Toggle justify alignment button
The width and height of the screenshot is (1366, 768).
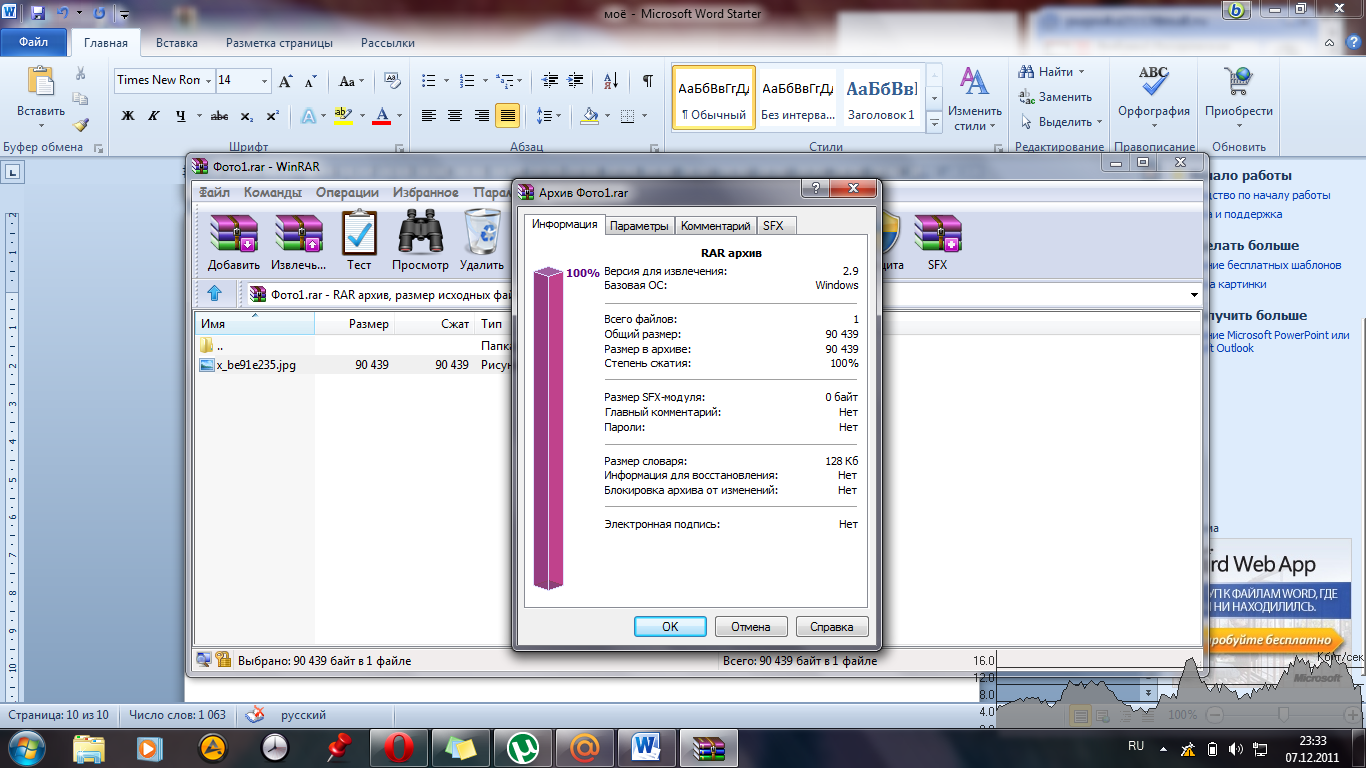(508, 116)
